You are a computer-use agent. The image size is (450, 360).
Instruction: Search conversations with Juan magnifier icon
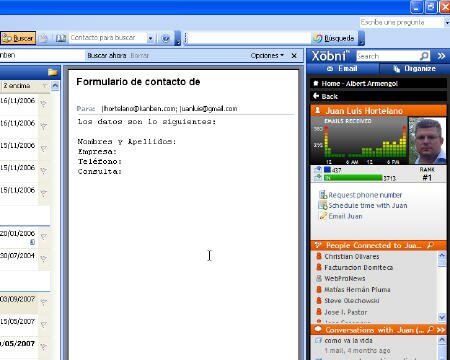(x=430, y=330)
